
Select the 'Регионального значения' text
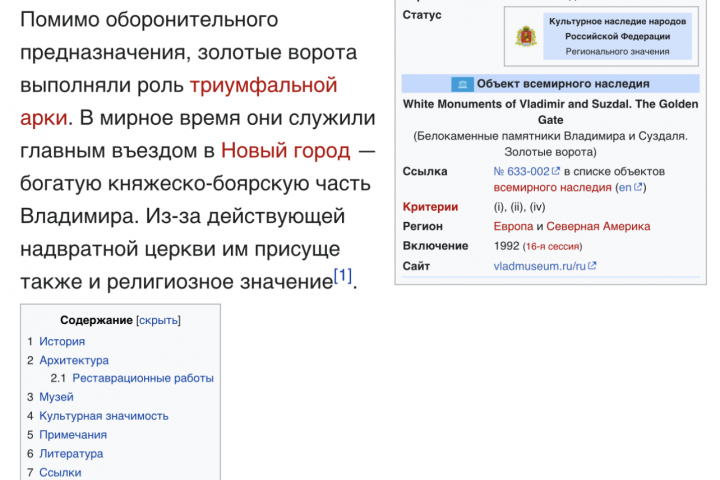(x=617, y=51)
